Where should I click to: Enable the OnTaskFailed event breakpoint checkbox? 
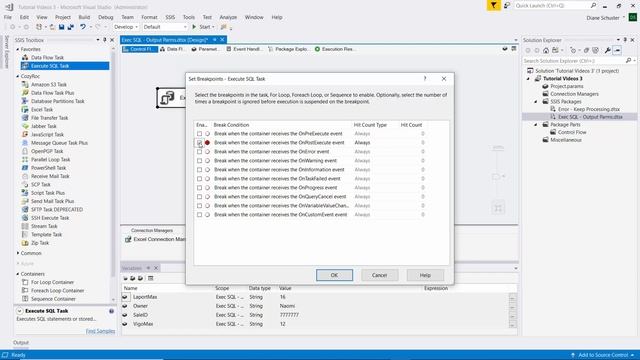click(199, 179)
